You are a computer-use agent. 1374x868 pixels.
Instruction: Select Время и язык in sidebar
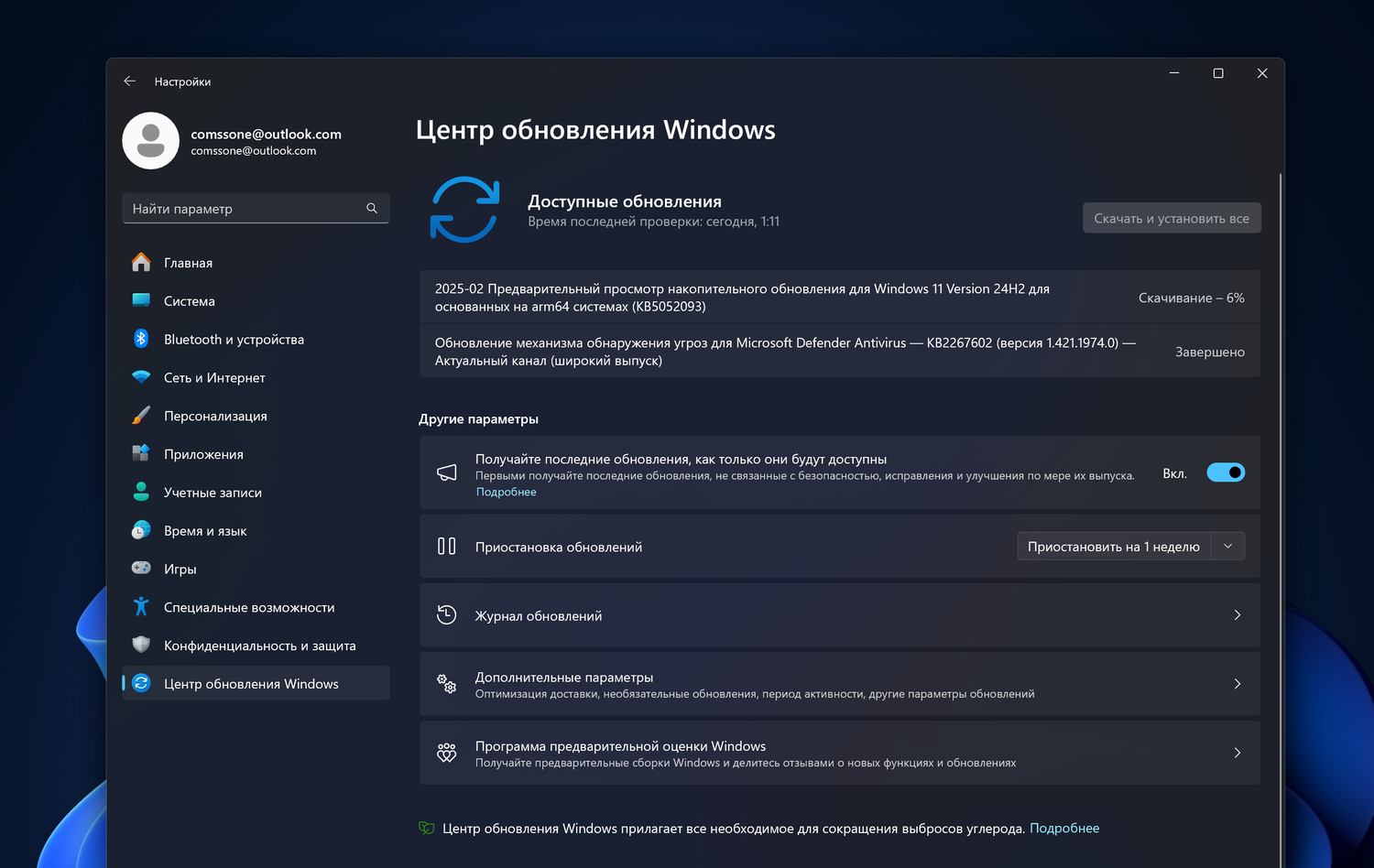point(205,531)
